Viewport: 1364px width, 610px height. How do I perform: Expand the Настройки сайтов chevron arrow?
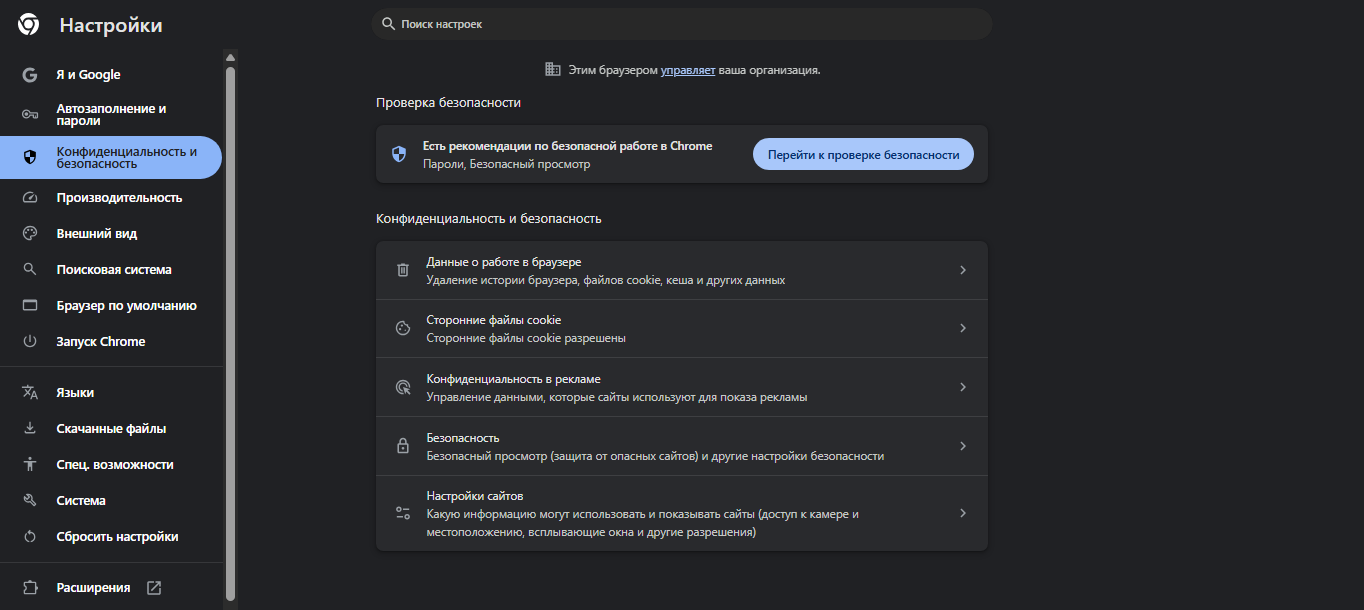pos(963,513)
